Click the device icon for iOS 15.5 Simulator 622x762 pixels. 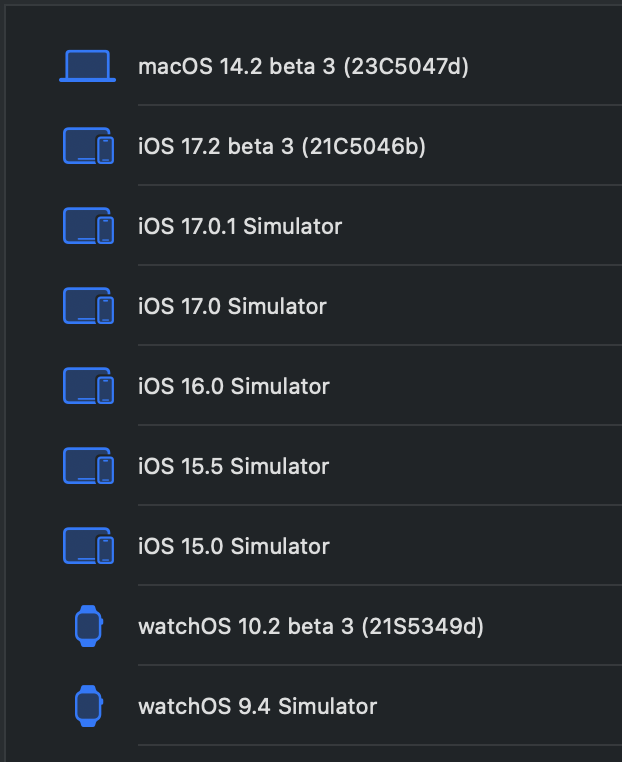88,467
